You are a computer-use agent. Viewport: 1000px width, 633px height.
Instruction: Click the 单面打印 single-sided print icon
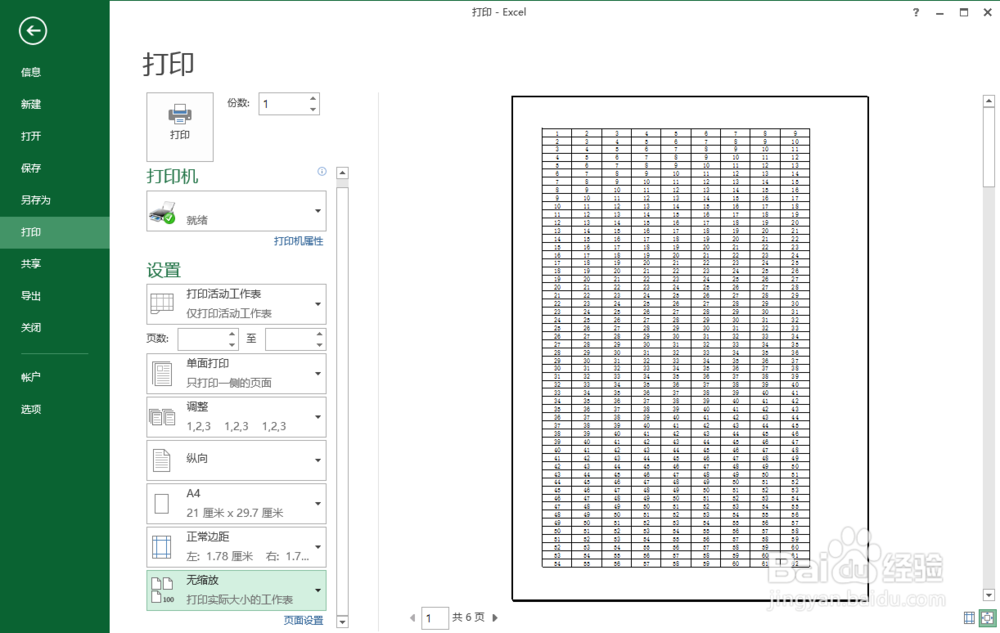click(163, 373)
